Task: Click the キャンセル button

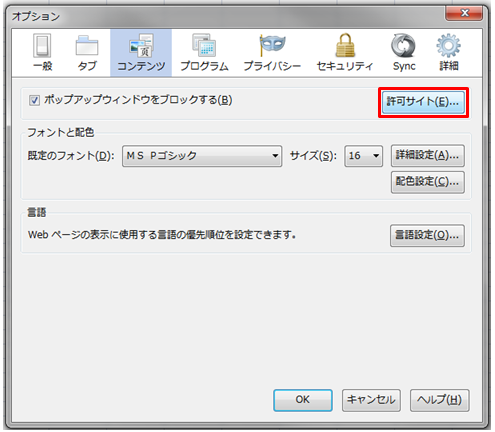Action: [371, 400]
